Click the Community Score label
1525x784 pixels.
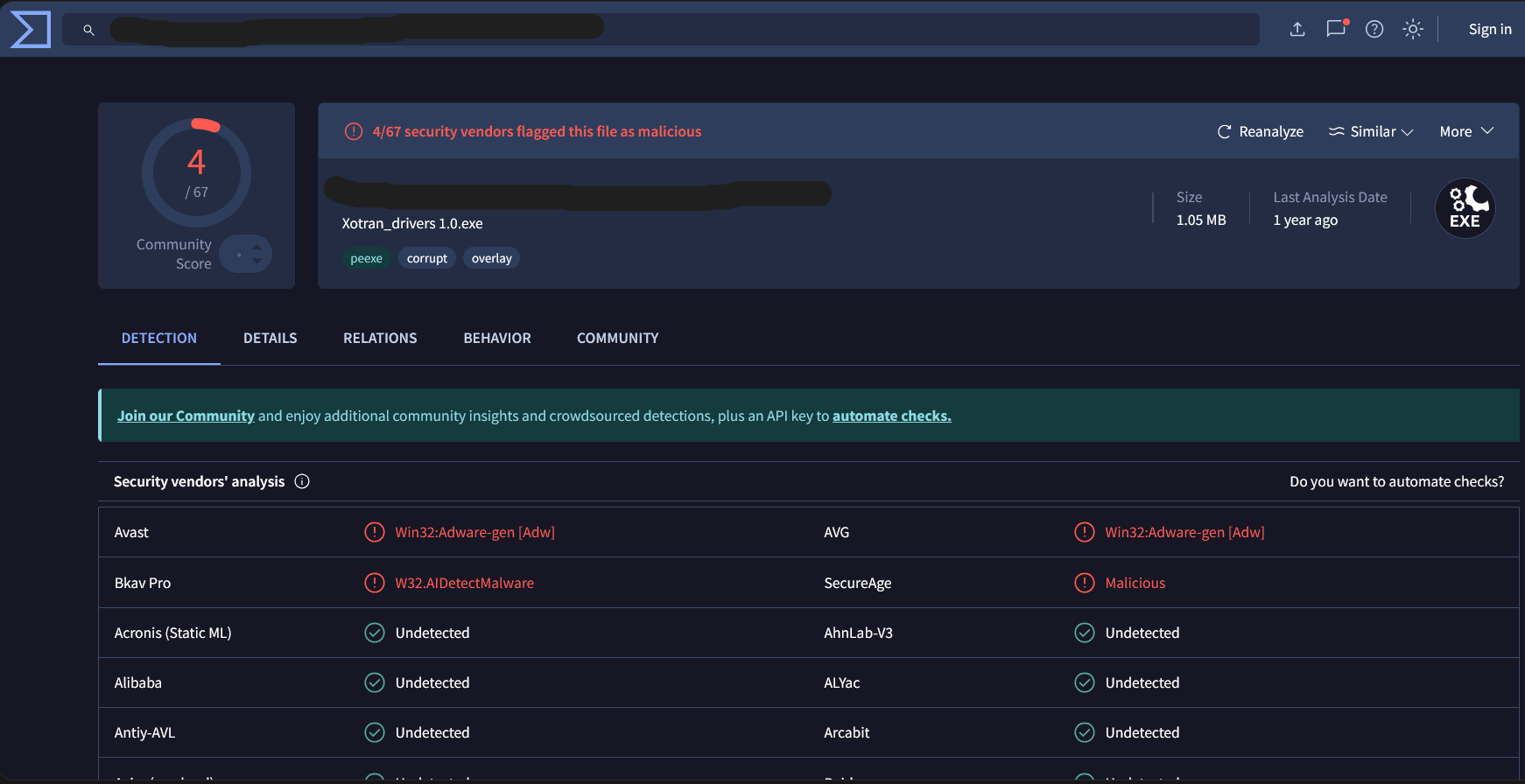coord(174,254)
